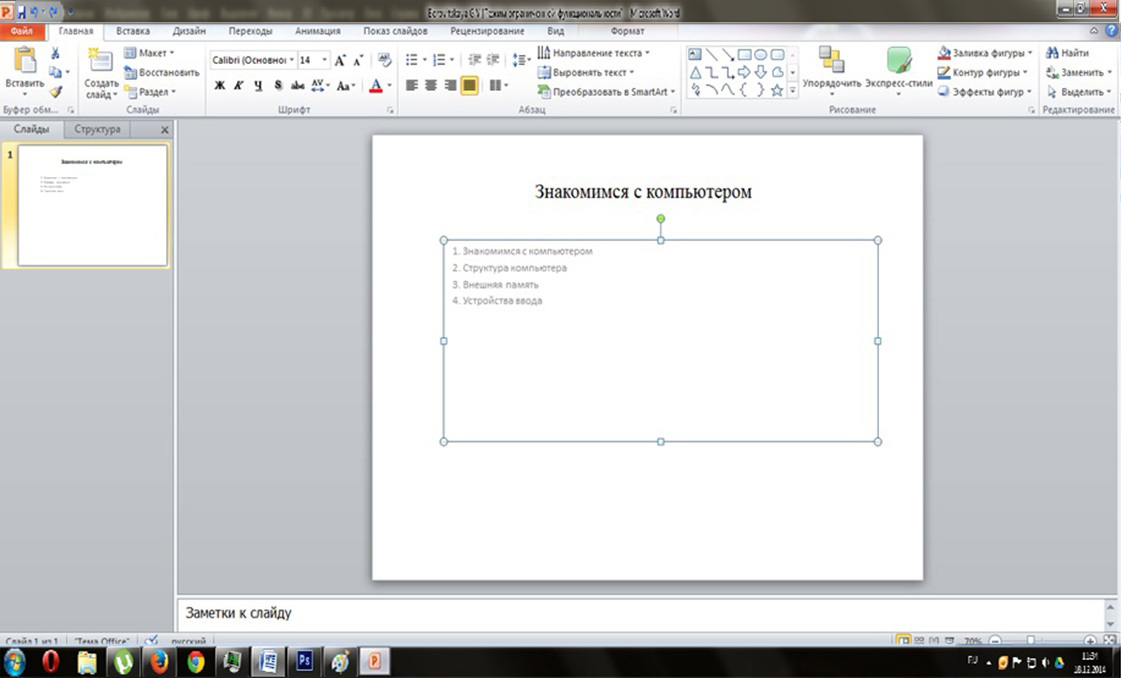Pick the oval shape from the shapes gallery
This screenshot has height=678, width=1121.
click(760, 54)
